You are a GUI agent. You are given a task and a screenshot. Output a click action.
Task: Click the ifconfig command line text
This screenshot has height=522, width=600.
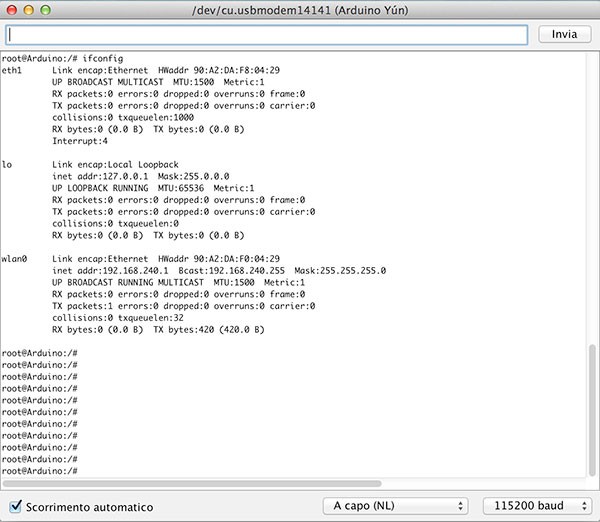[x=107, y=59]
